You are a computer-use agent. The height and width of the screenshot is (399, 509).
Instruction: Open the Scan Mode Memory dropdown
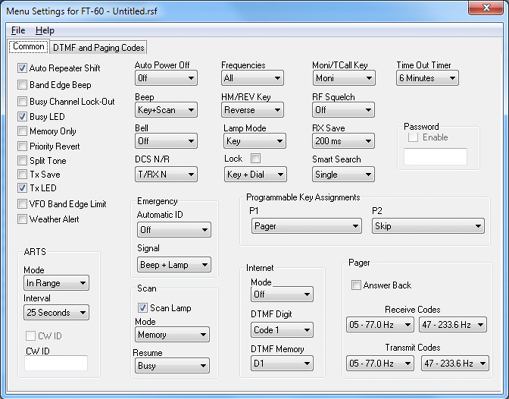click(x=172, y=334)
